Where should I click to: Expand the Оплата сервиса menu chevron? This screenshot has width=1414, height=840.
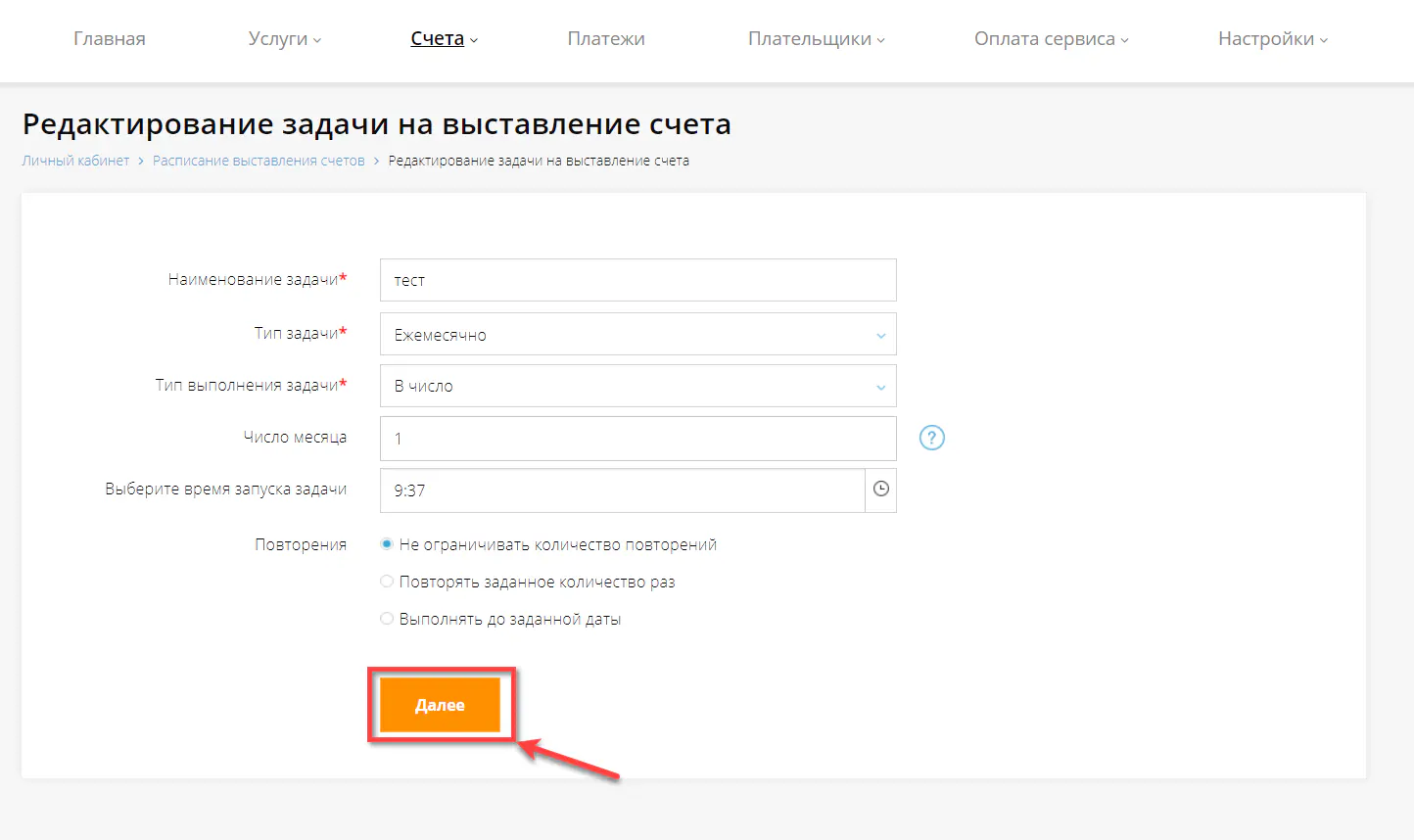point(1123,39)
